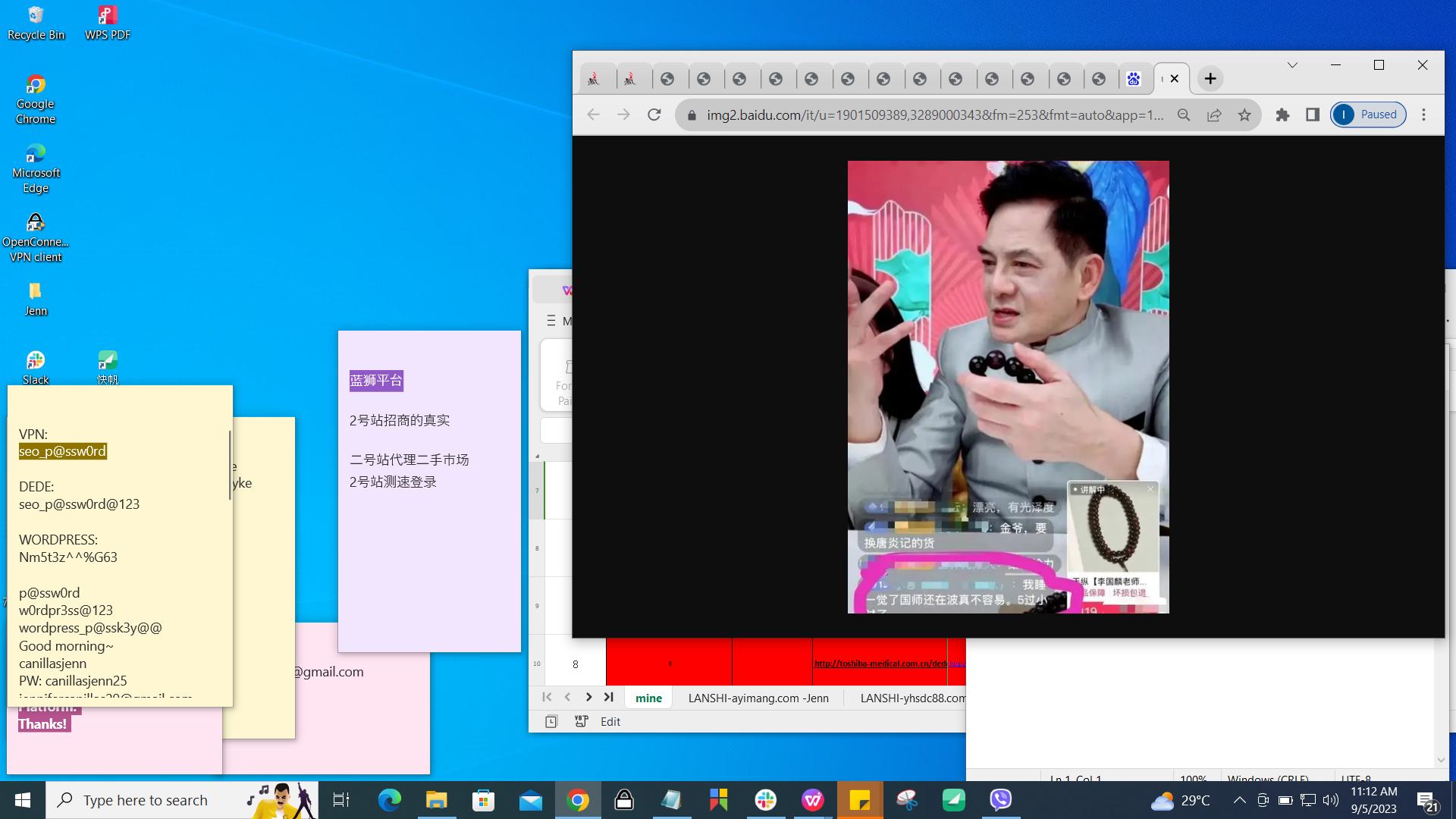Open the Jenn folder on desktop
The height and width of the screenshot is (819, 1456).
pos(36,299)
